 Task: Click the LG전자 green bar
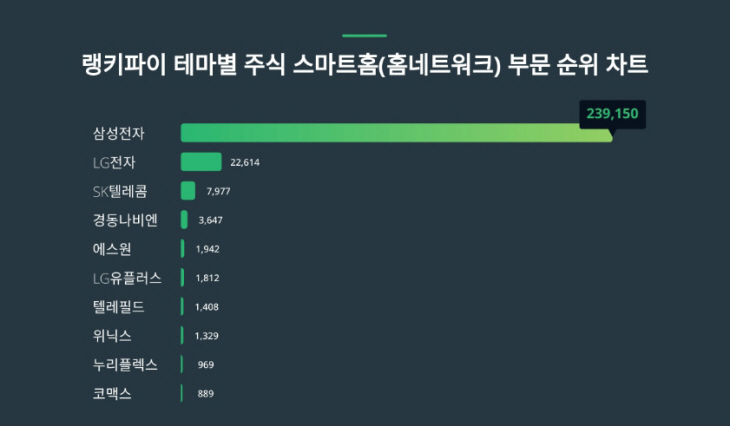coord(201,162)
